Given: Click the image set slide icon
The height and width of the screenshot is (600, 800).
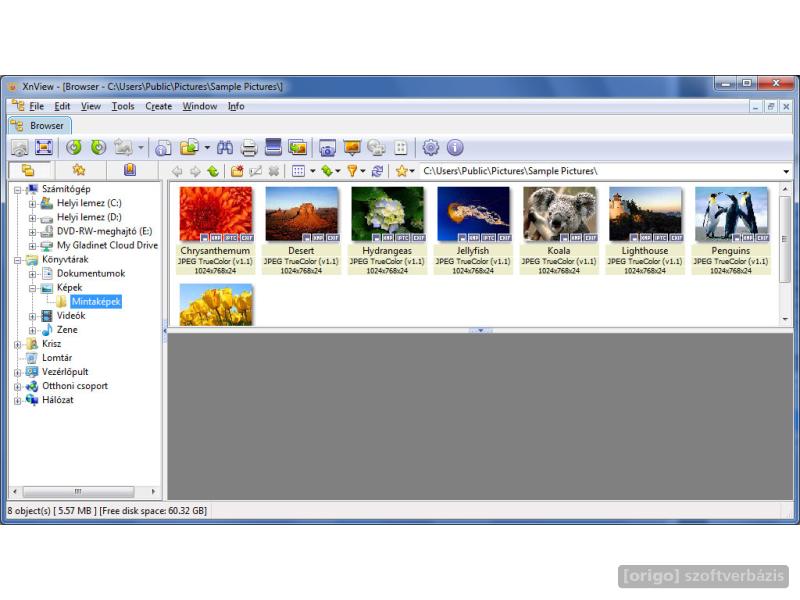Looking at the screenshot, I should 297,147.
